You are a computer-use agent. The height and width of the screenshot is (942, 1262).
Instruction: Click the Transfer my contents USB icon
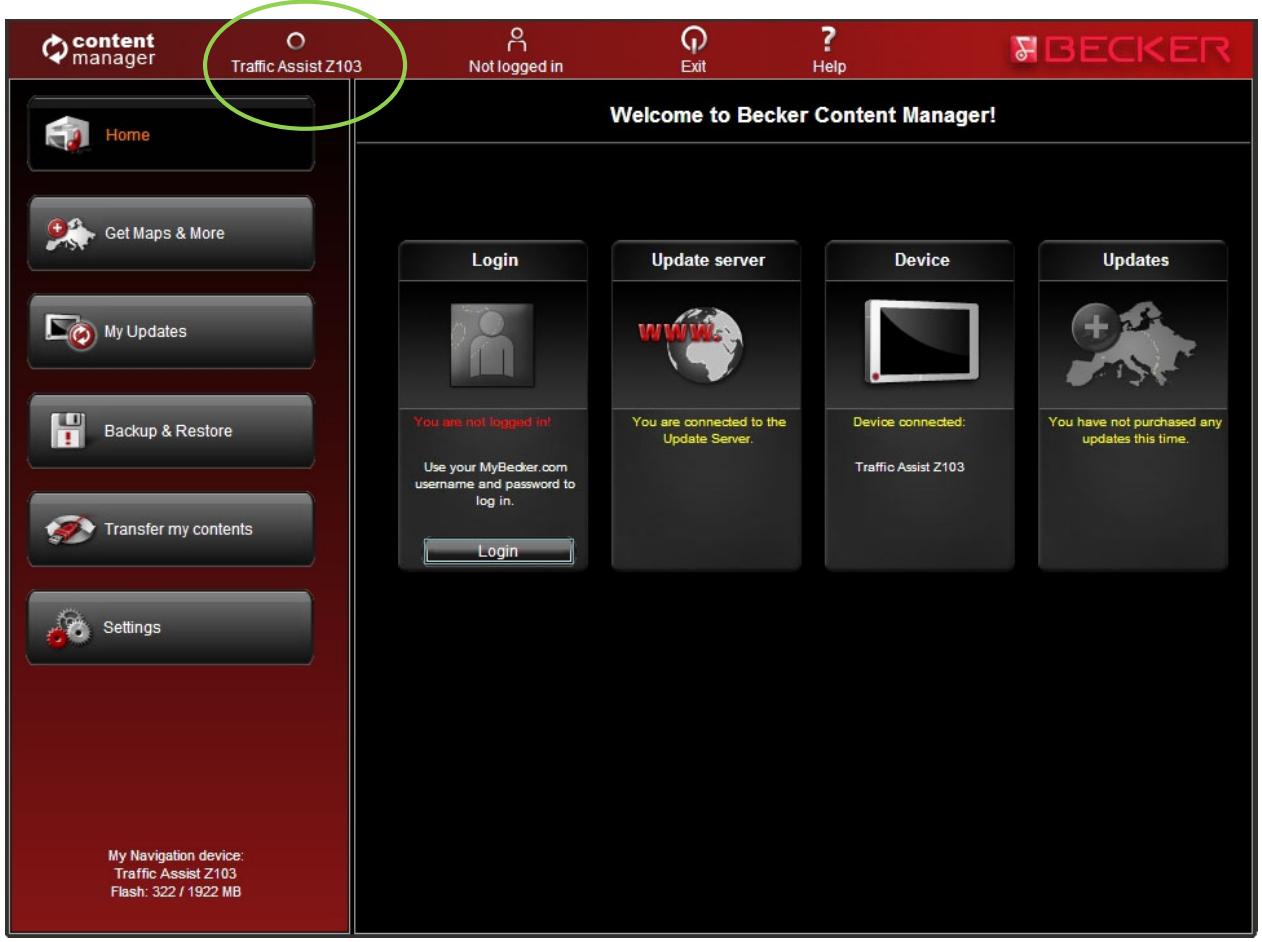[x=69, y=530]
